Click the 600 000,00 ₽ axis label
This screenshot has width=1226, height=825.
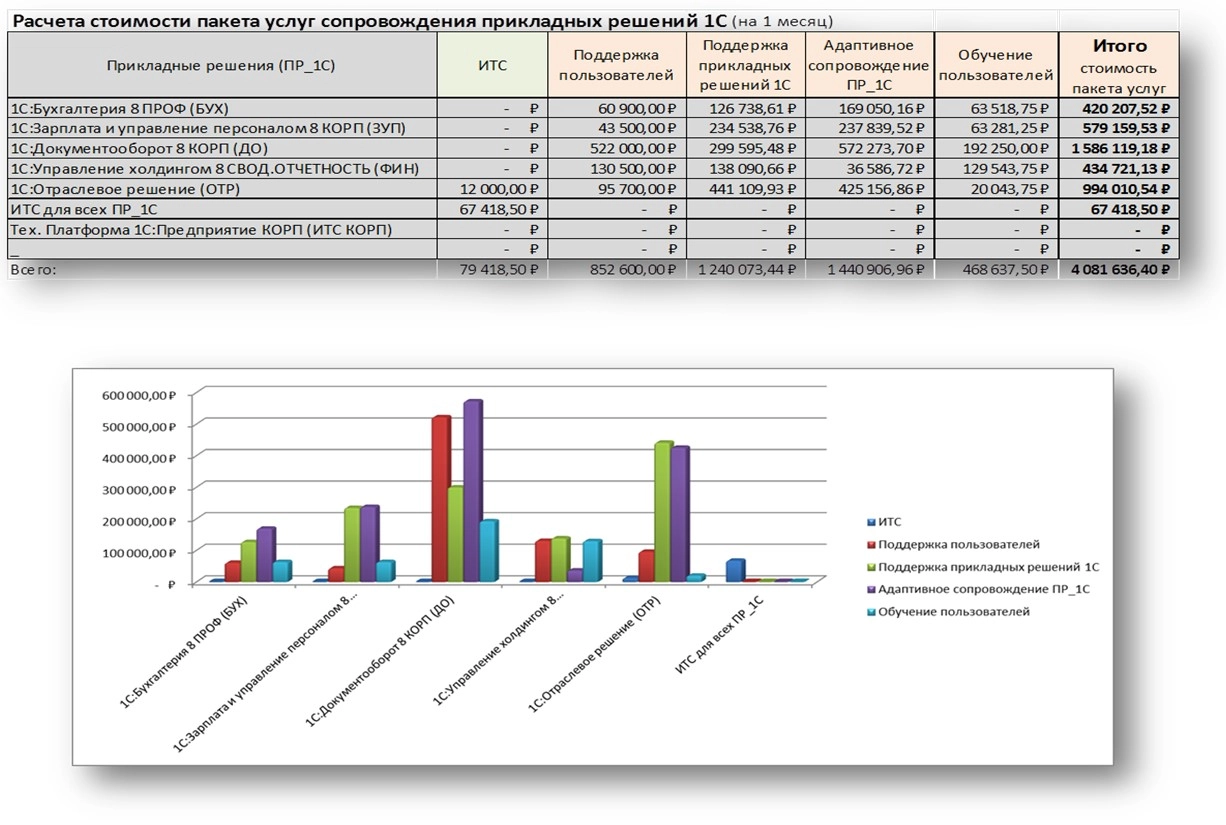(x=138, y=395)
